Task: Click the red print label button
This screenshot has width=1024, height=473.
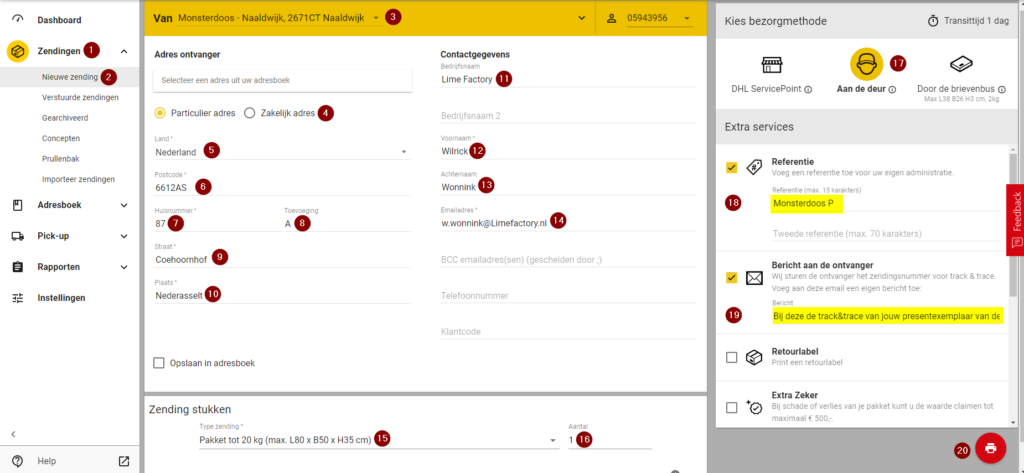Action: tap(990, 448)
